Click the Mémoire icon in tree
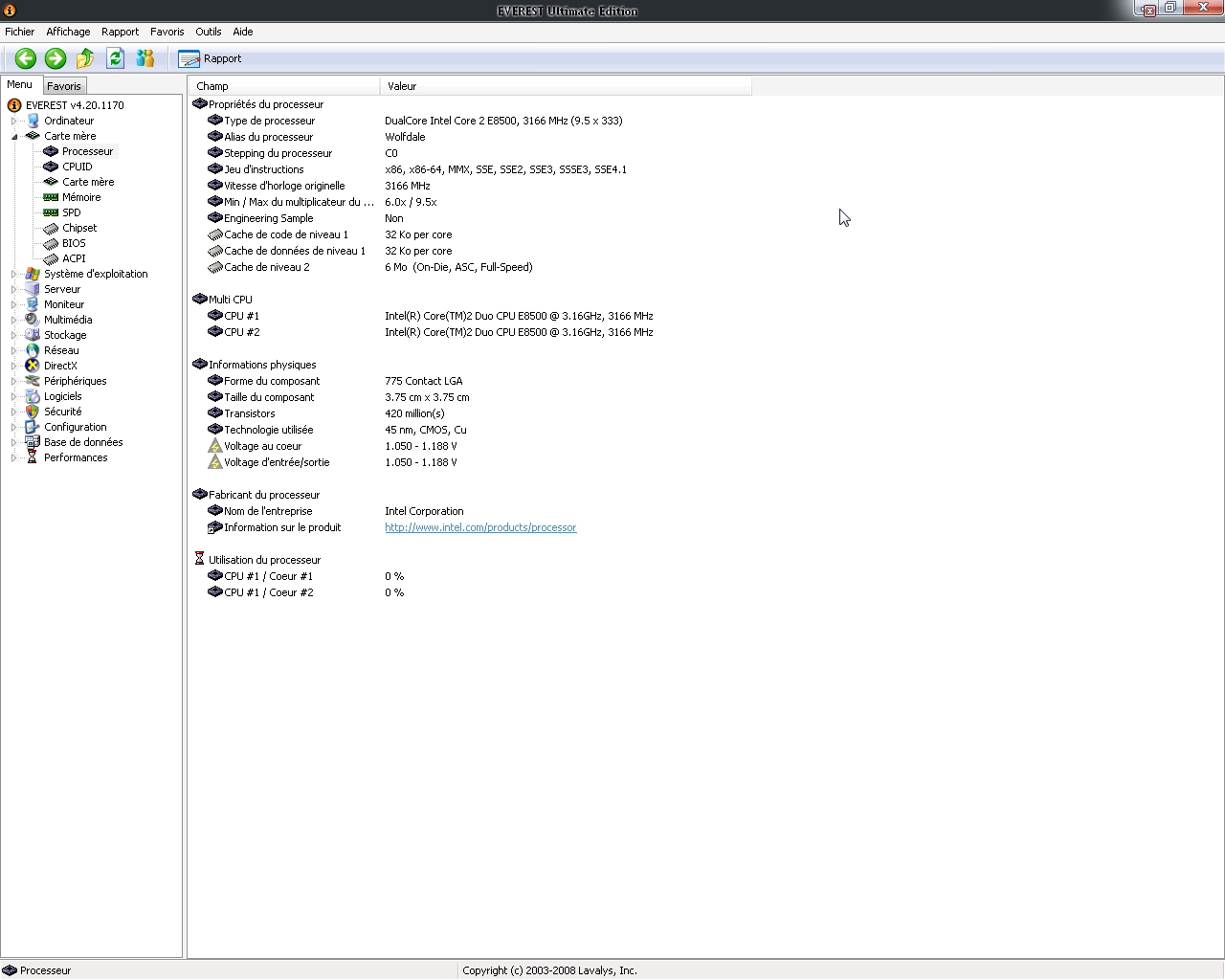 [51, 197]
